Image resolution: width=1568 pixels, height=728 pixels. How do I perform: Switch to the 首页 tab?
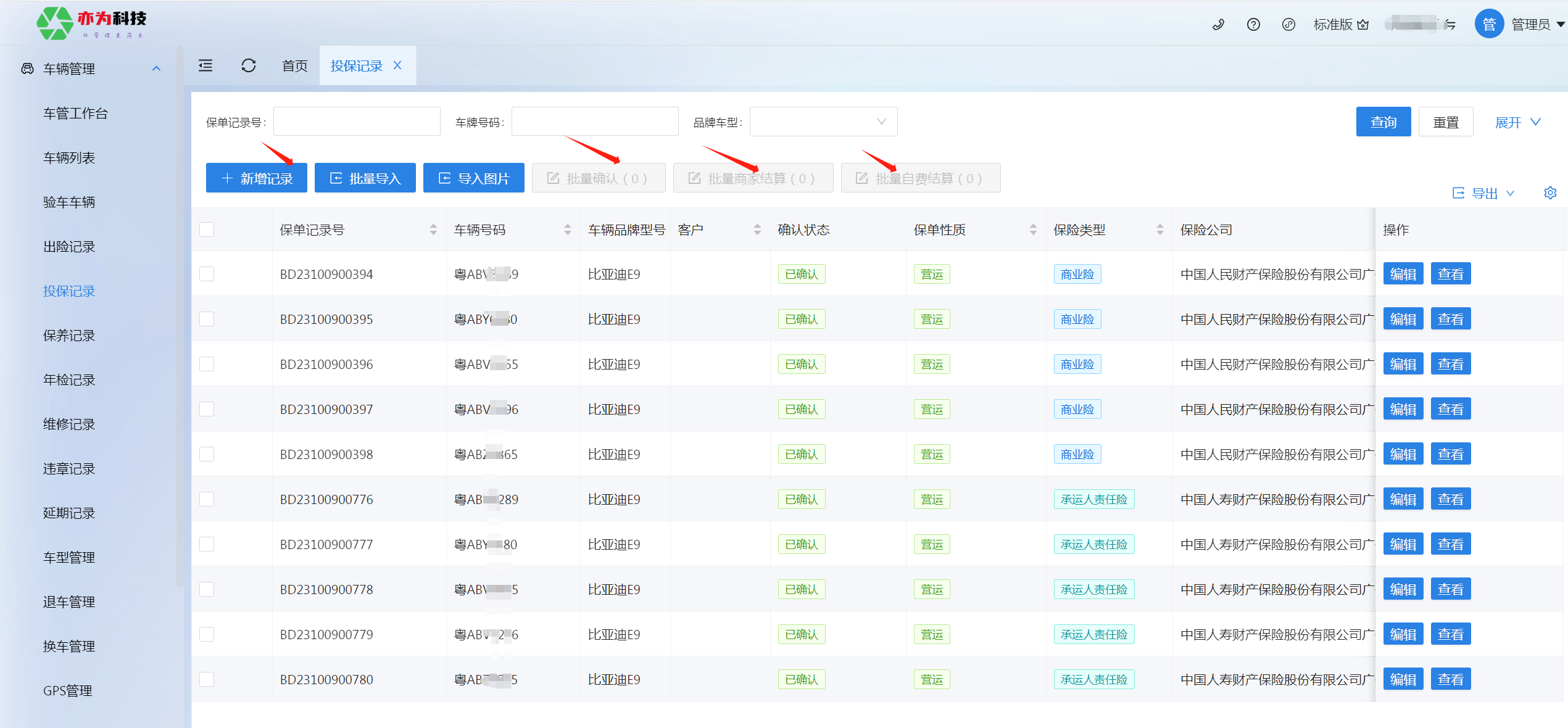[x=294, y=65]
